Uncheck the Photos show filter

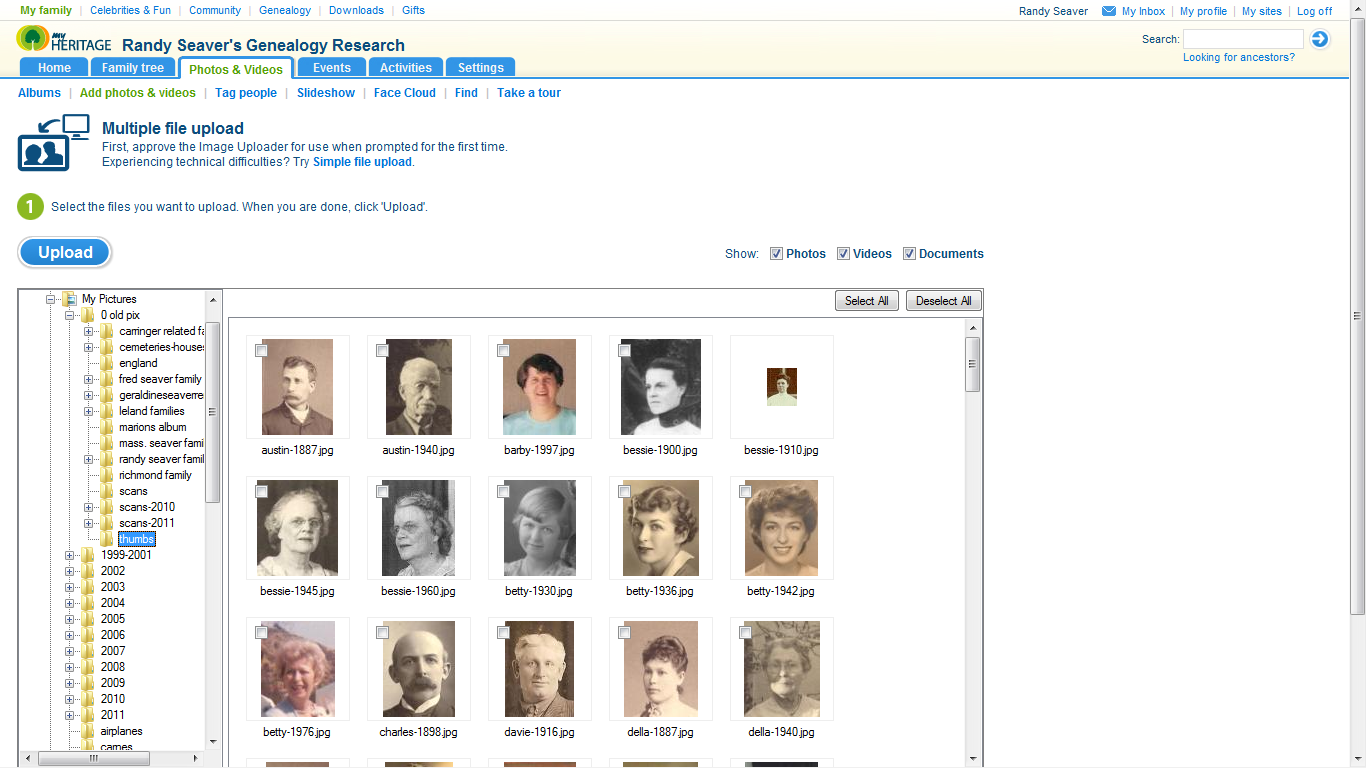pyautogui.click(x=776, y=254)
